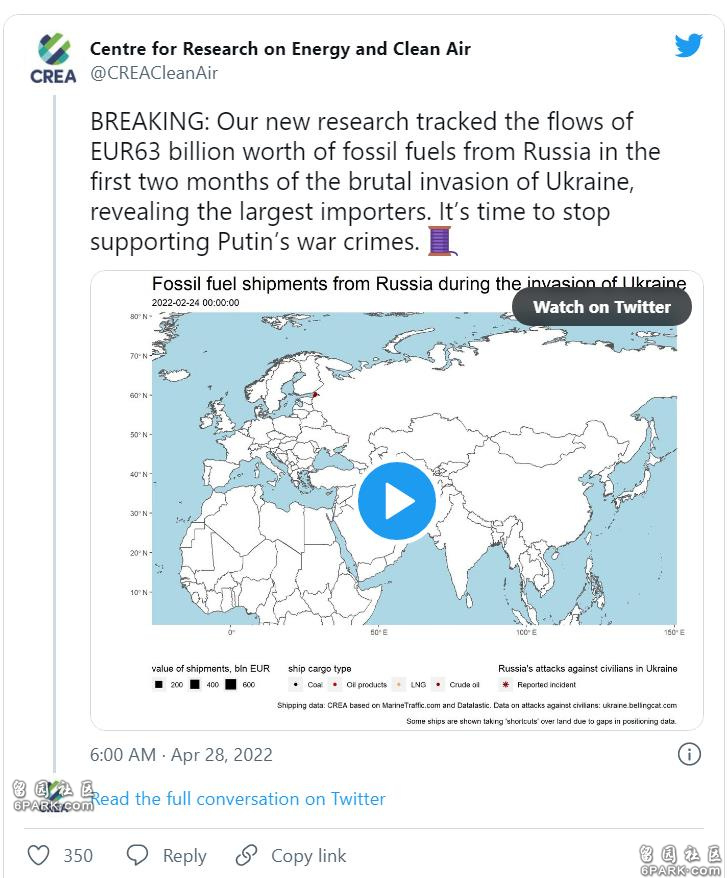Screen dimensions: 727x878
Task: Click the 6PARK.com watermark logo at the bottom right
Action: pos(680,861)
